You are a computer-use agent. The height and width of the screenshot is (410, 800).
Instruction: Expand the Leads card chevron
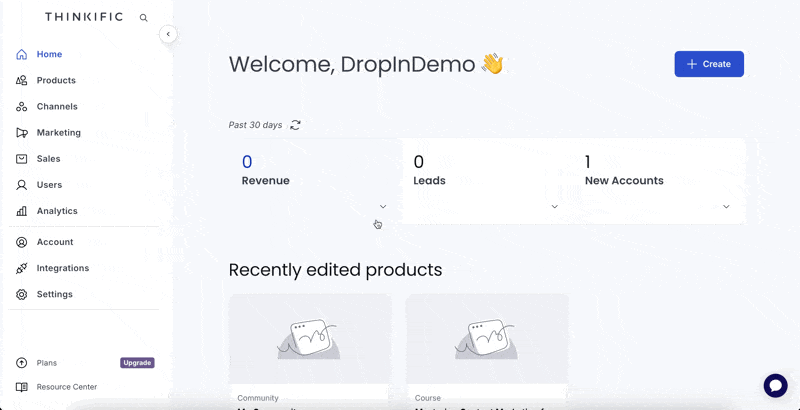pyautogui.click(x=555, y=207)
